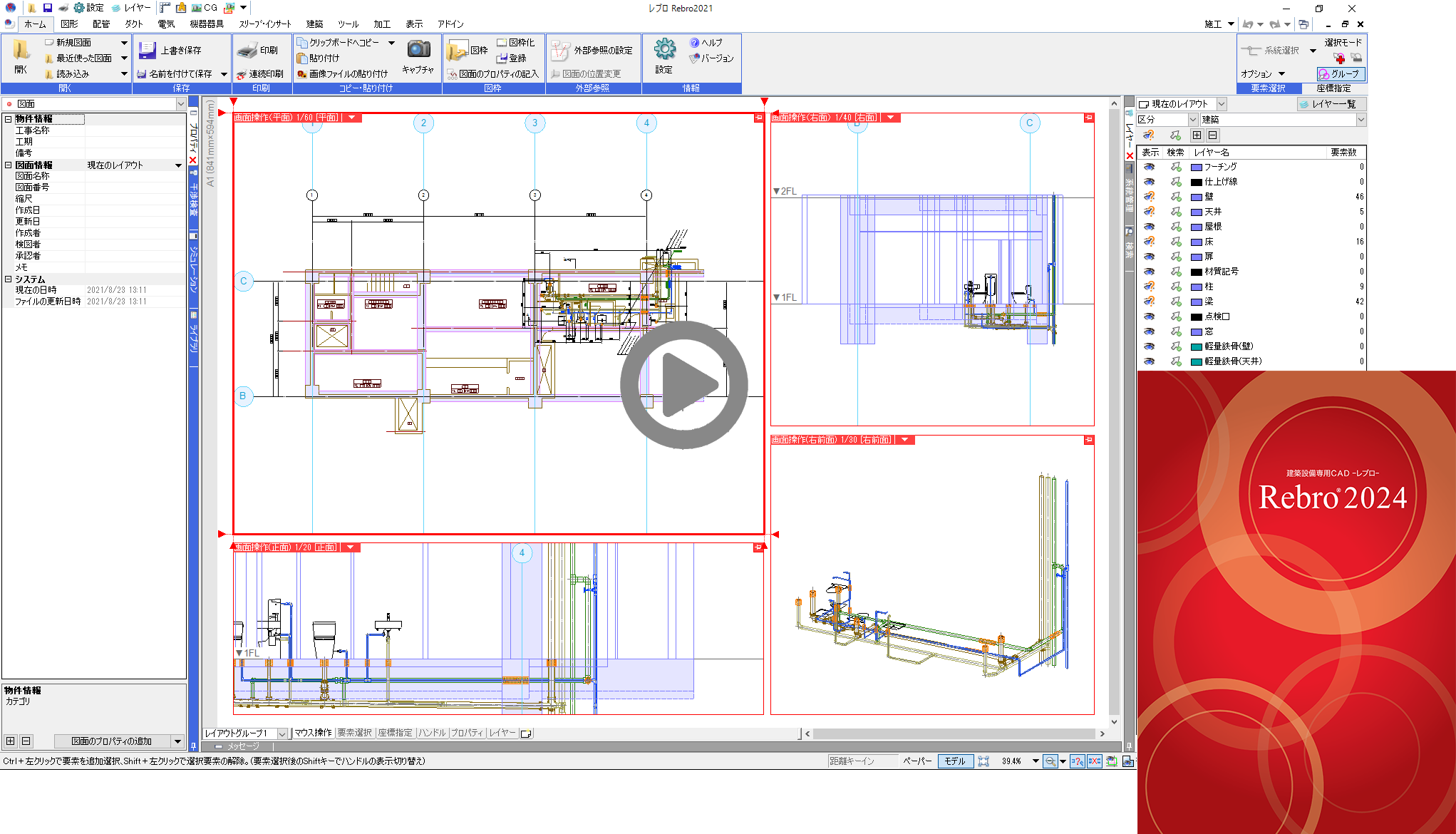Click the 画像ファイルの貼り付け icon

click(302, 74)
